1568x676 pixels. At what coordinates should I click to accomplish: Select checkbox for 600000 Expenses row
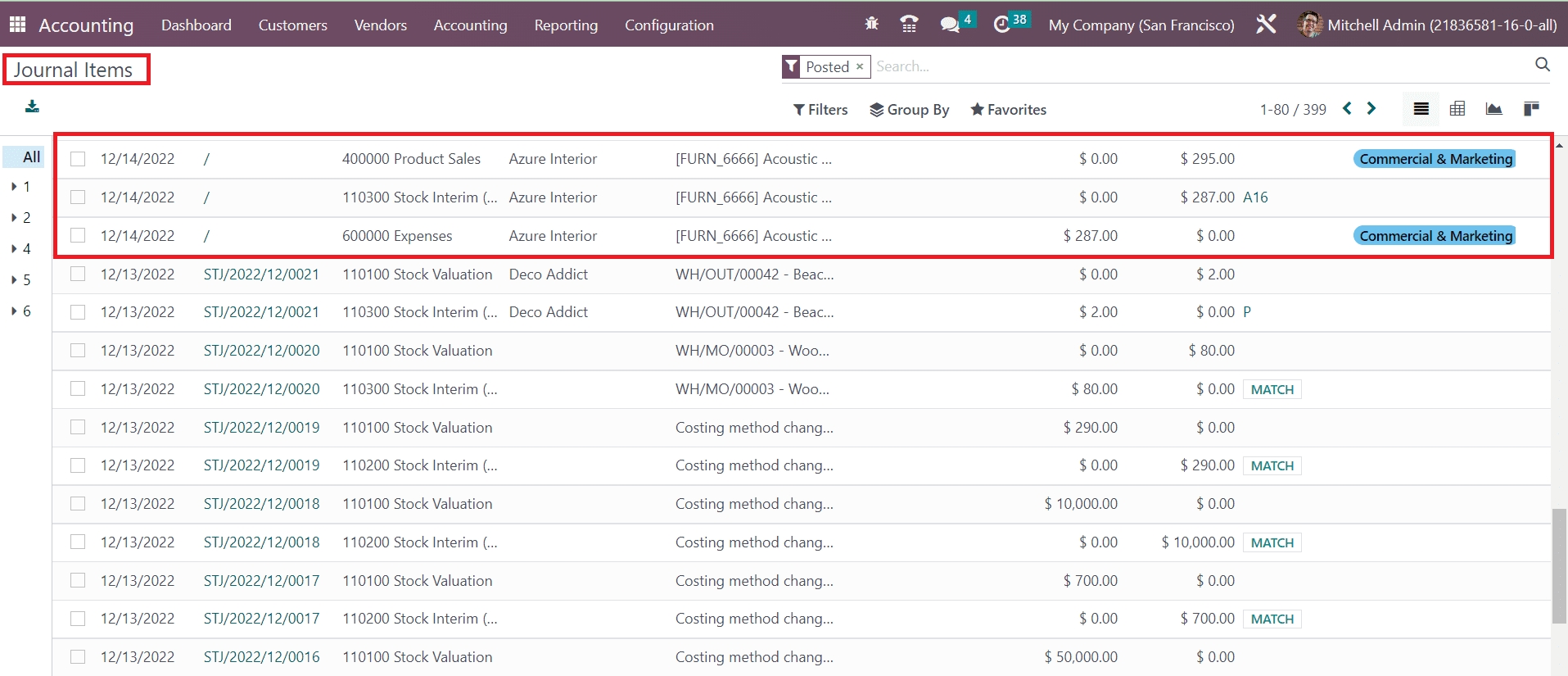tap(78, 236)
